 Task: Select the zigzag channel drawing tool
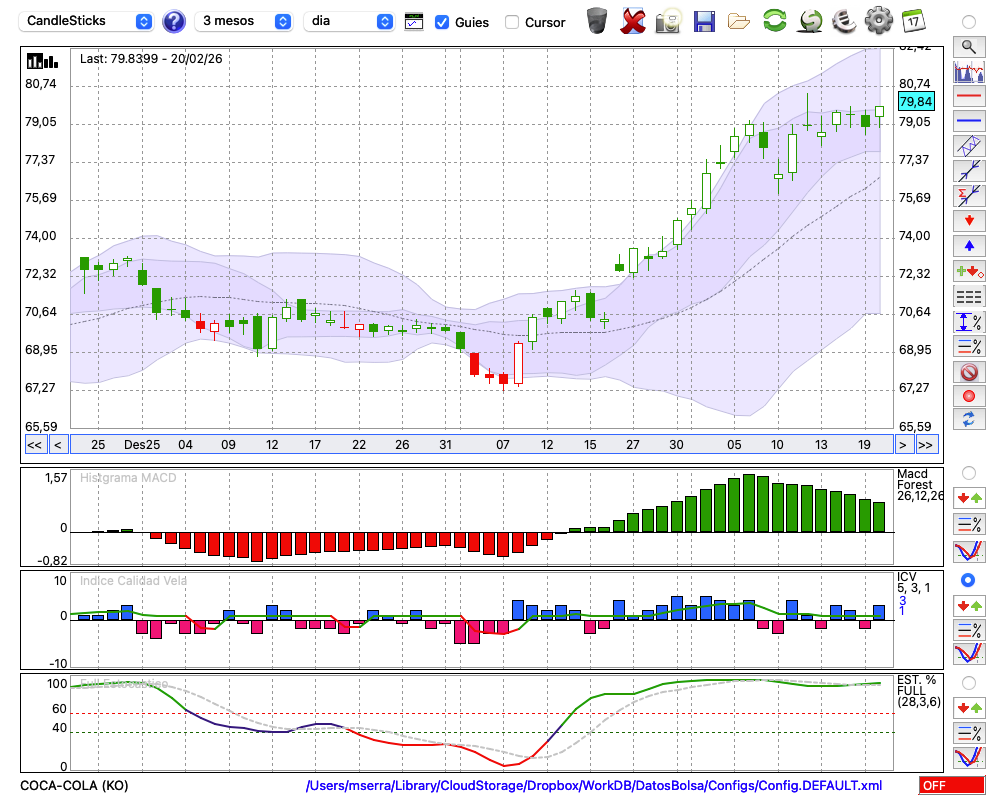[968, 146]
